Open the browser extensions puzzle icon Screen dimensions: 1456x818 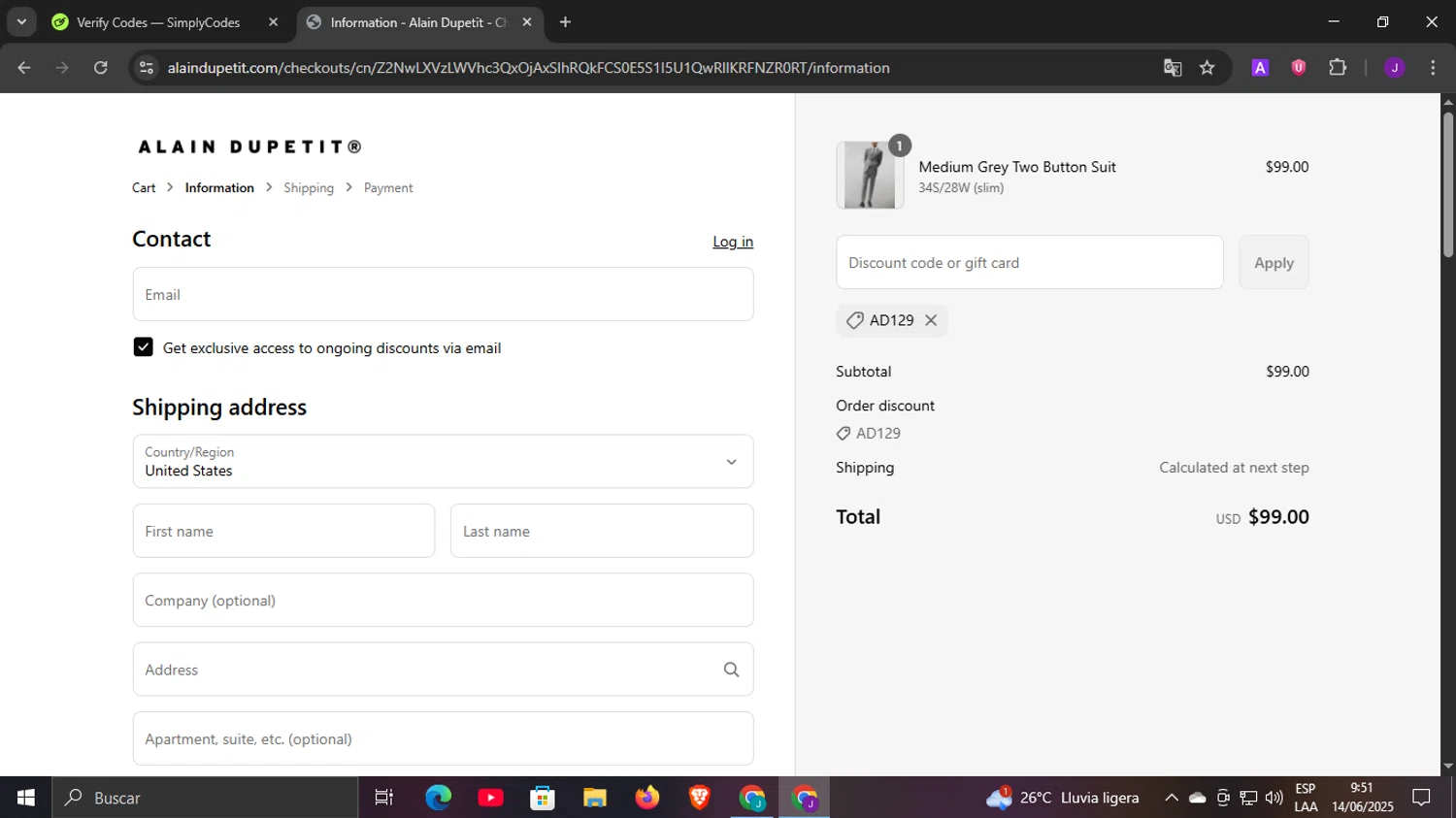(x=1338, y=68)
